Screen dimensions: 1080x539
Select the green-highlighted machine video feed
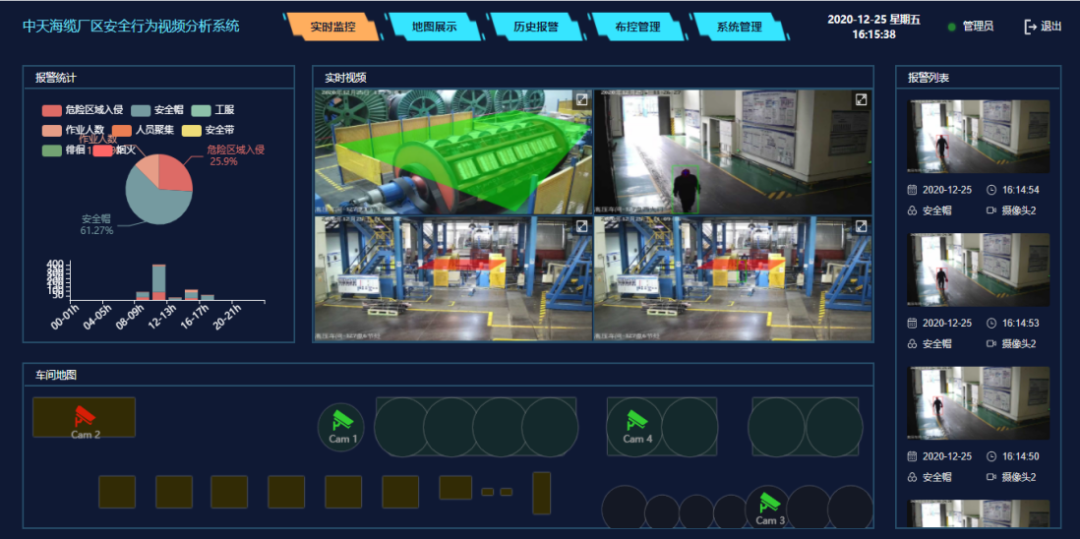click(x=453, y=152)
